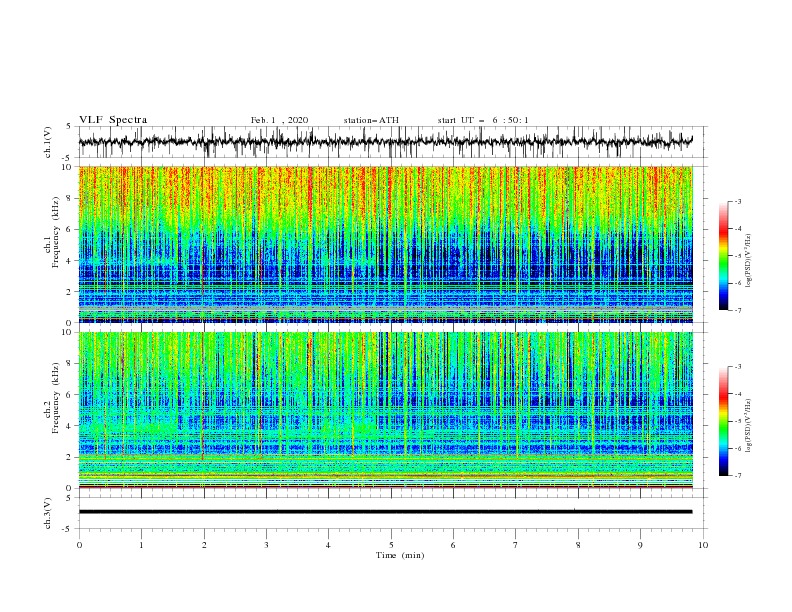This screenshot has width=792, height=612.
Task: Select the "start UT = 6 :50: 1" text
Action: 483,120
